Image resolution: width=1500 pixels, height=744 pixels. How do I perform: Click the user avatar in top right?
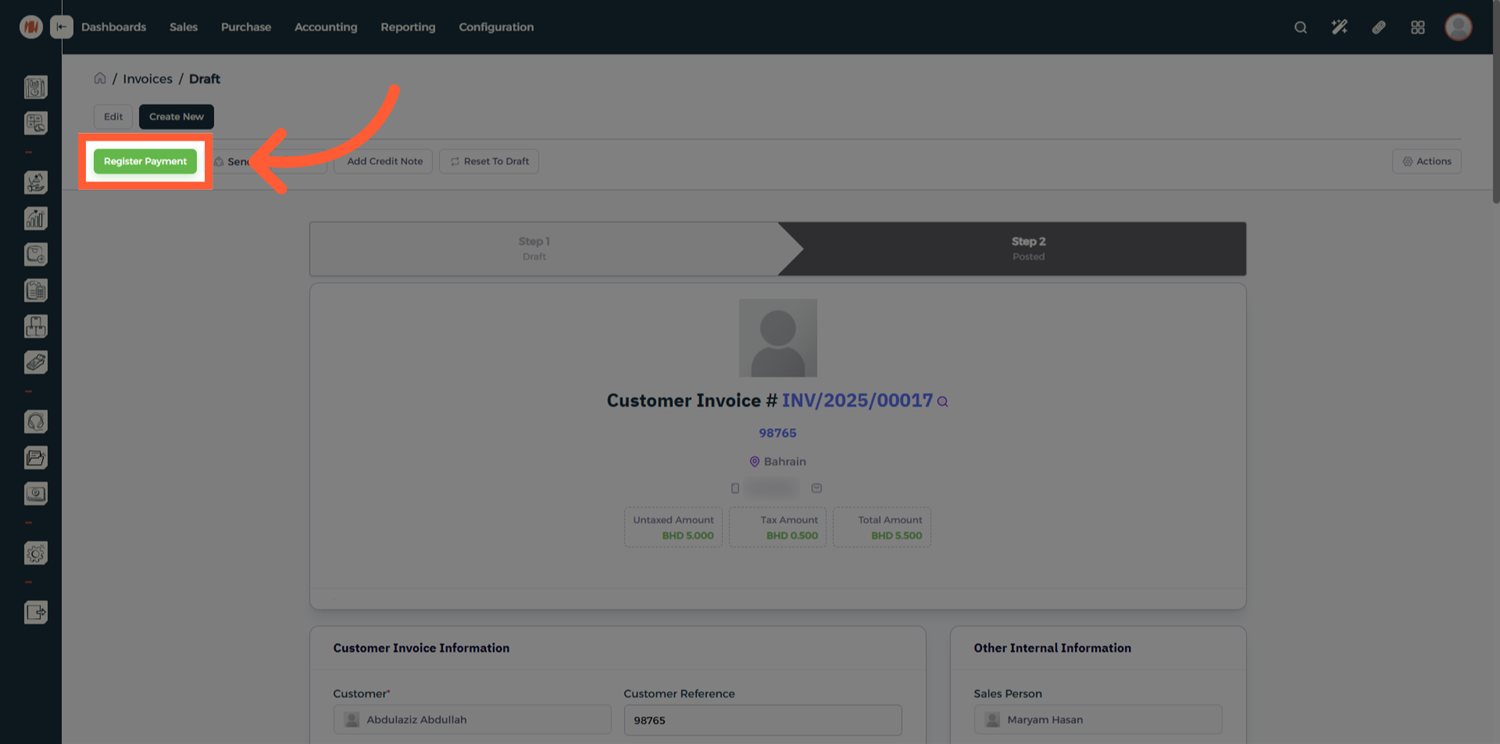1458,27
